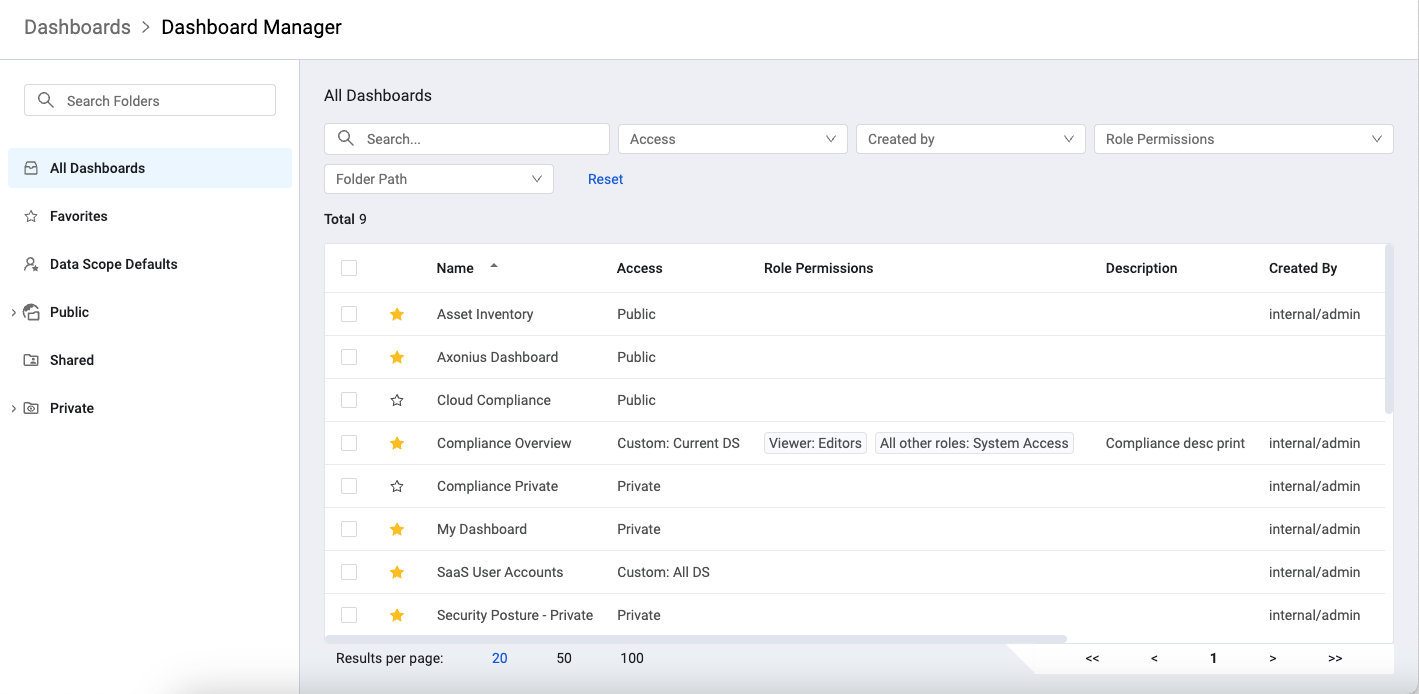
Task: Reset the dashboard filters
Action: click(x=605, y=179)
